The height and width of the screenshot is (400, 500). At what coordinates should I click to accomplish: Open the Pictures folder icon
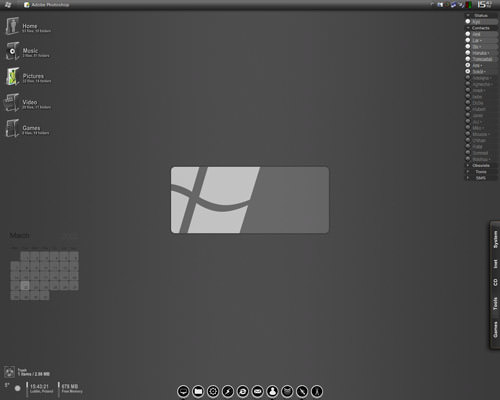12,76
